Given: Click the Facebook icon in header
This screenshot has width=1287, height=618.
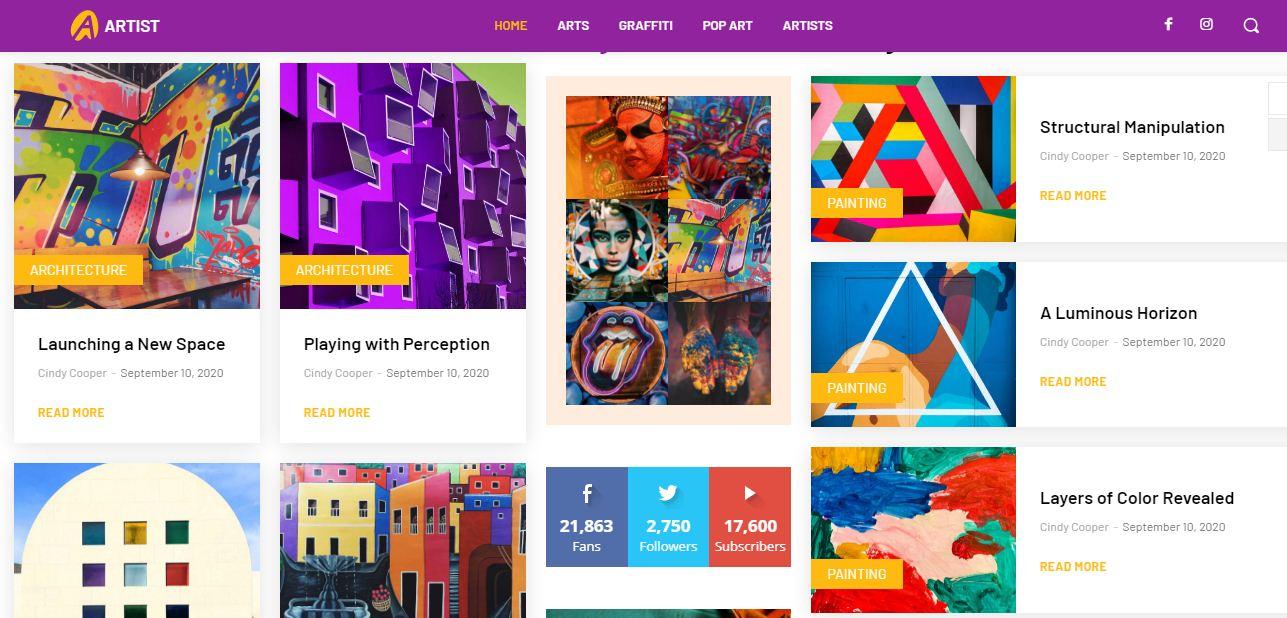Looking at the screenshot, I should click(x=1167, y=25).
